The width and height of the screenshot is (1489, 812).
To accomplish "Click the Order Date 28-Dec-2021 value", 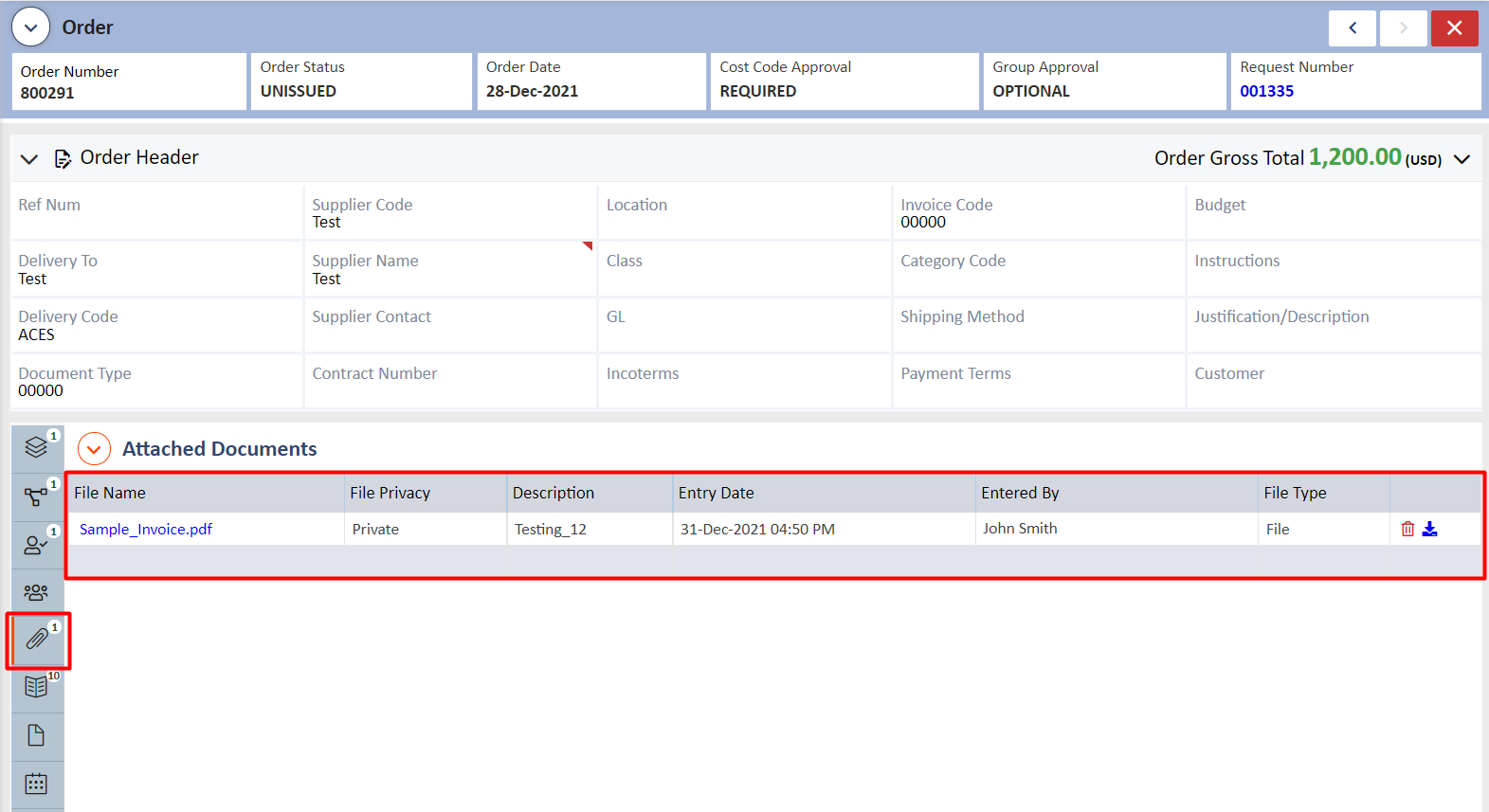I will pyautogui.click(x=532, y=91).
